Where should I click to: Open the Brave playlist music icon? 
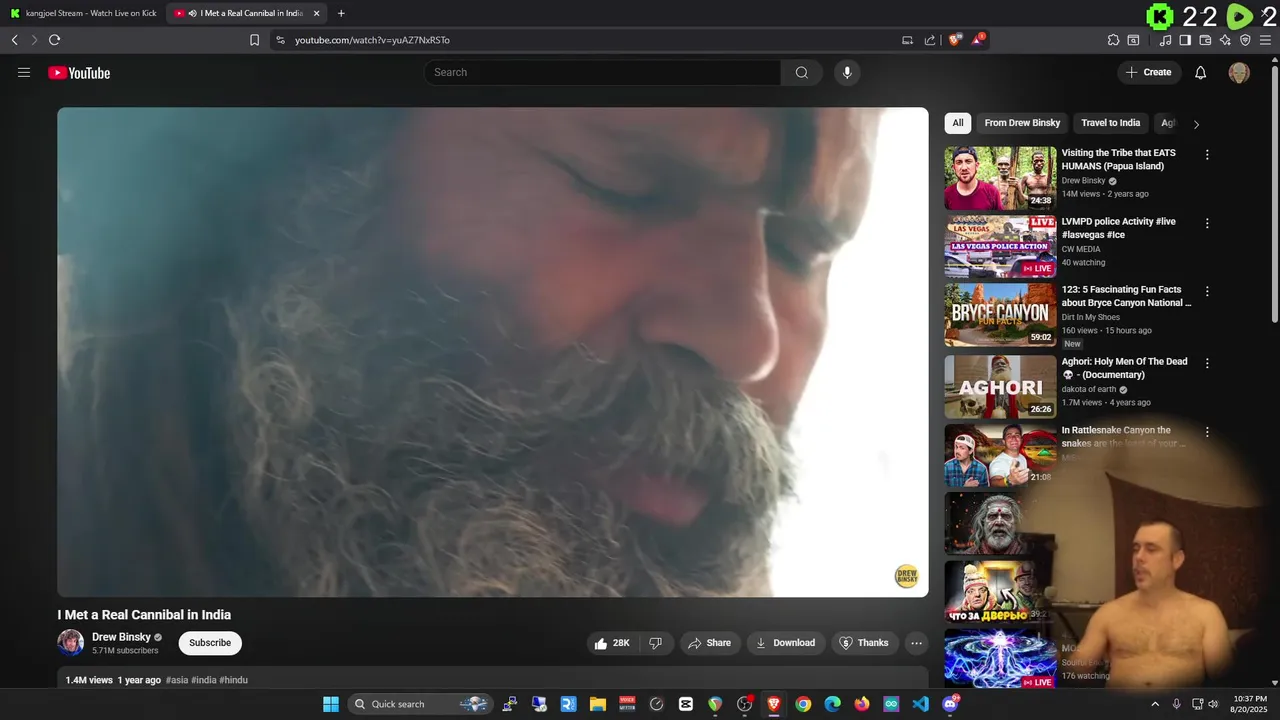click(1165, 40)
